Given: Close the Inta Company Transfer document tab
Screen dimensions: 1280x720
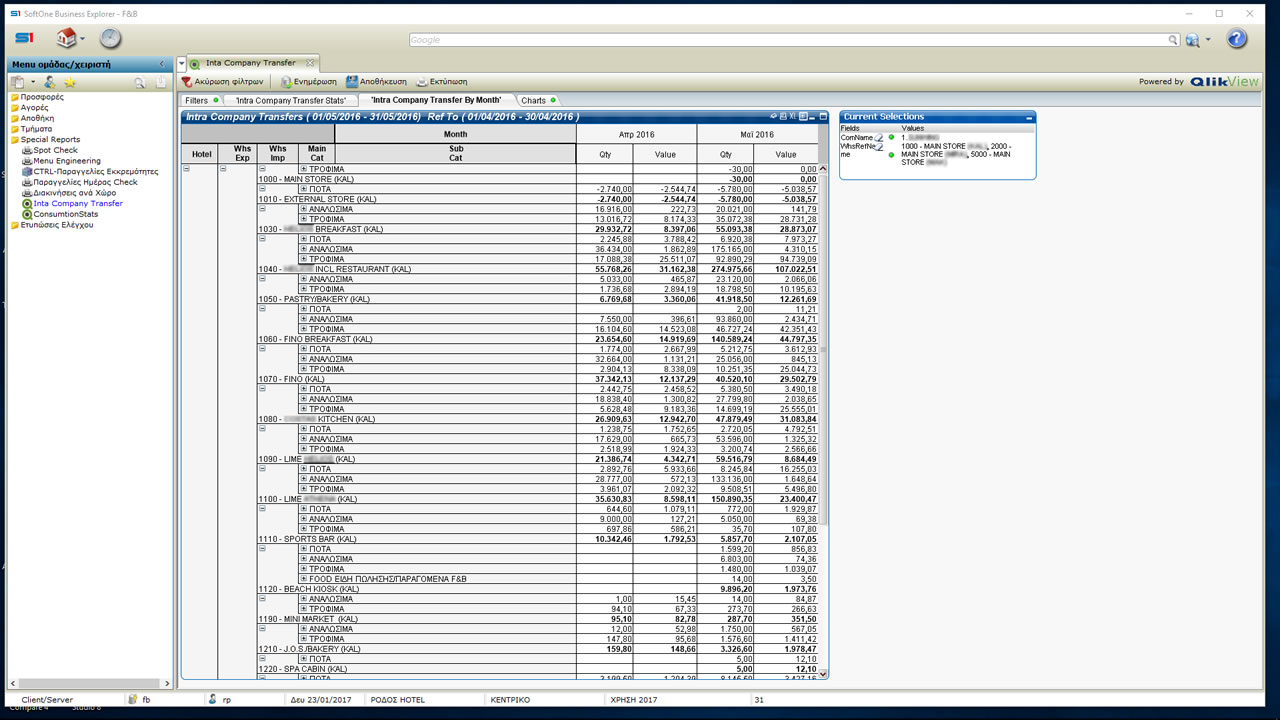Looking at the screenshot, I should [x=310, y=63].
